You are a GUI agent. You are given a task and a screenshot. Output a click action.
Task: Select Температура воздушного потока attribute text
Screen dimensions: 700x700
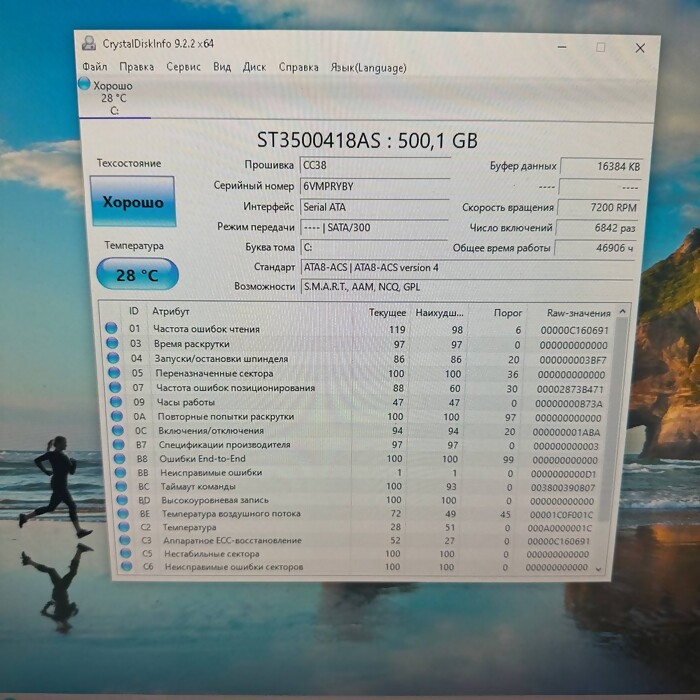click(231, 514)
